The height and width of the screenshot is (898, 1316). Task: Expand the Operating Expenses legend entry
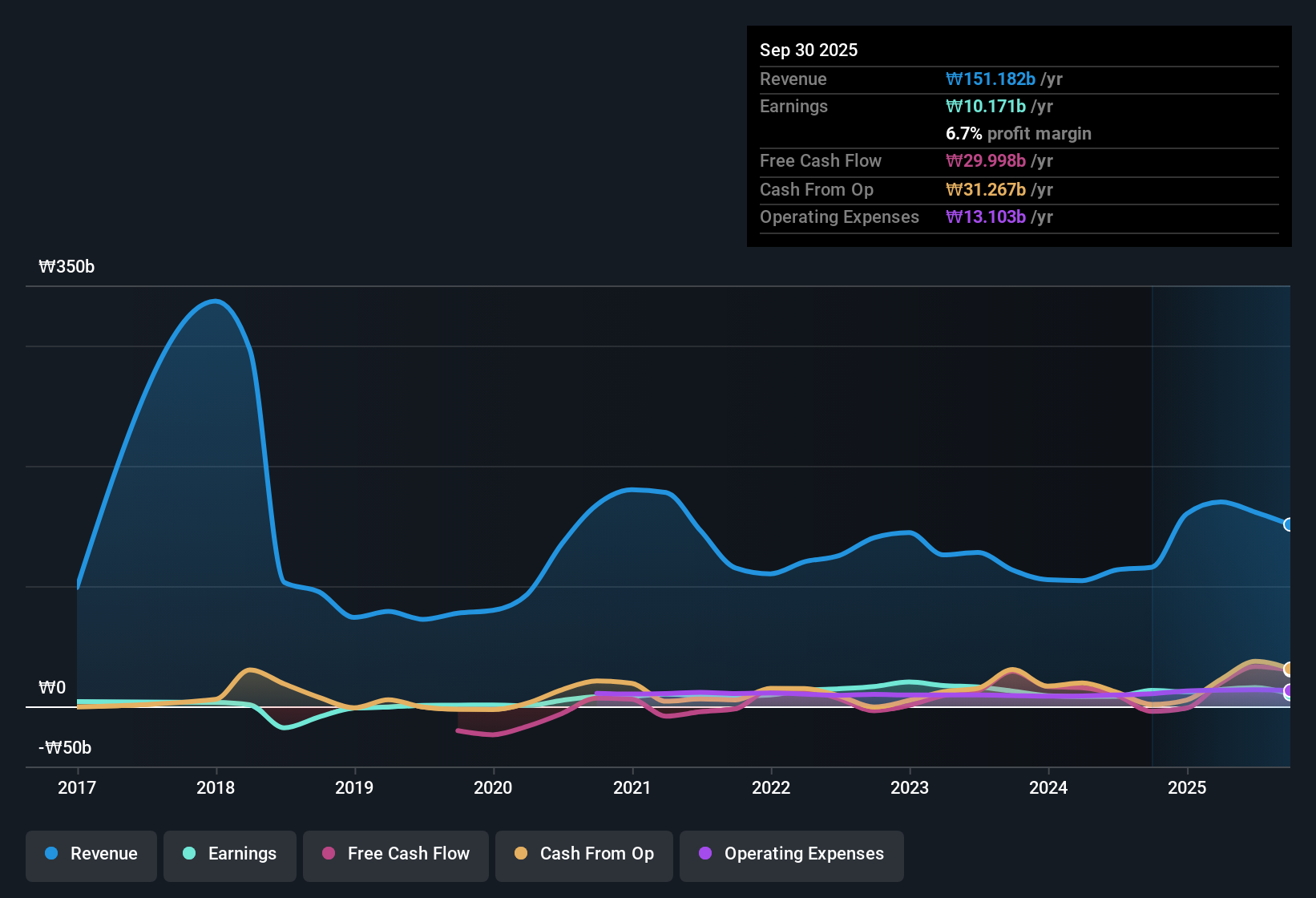click(x=791, y=854)
